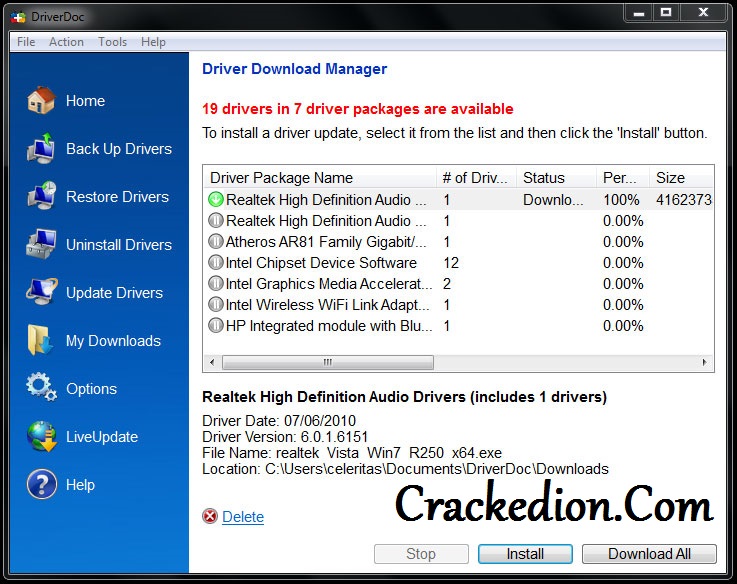Screen dimensions: 737x584
Task: Select the Intel Wireless WiFi Link Adapter row
Action: click(458, 305)
